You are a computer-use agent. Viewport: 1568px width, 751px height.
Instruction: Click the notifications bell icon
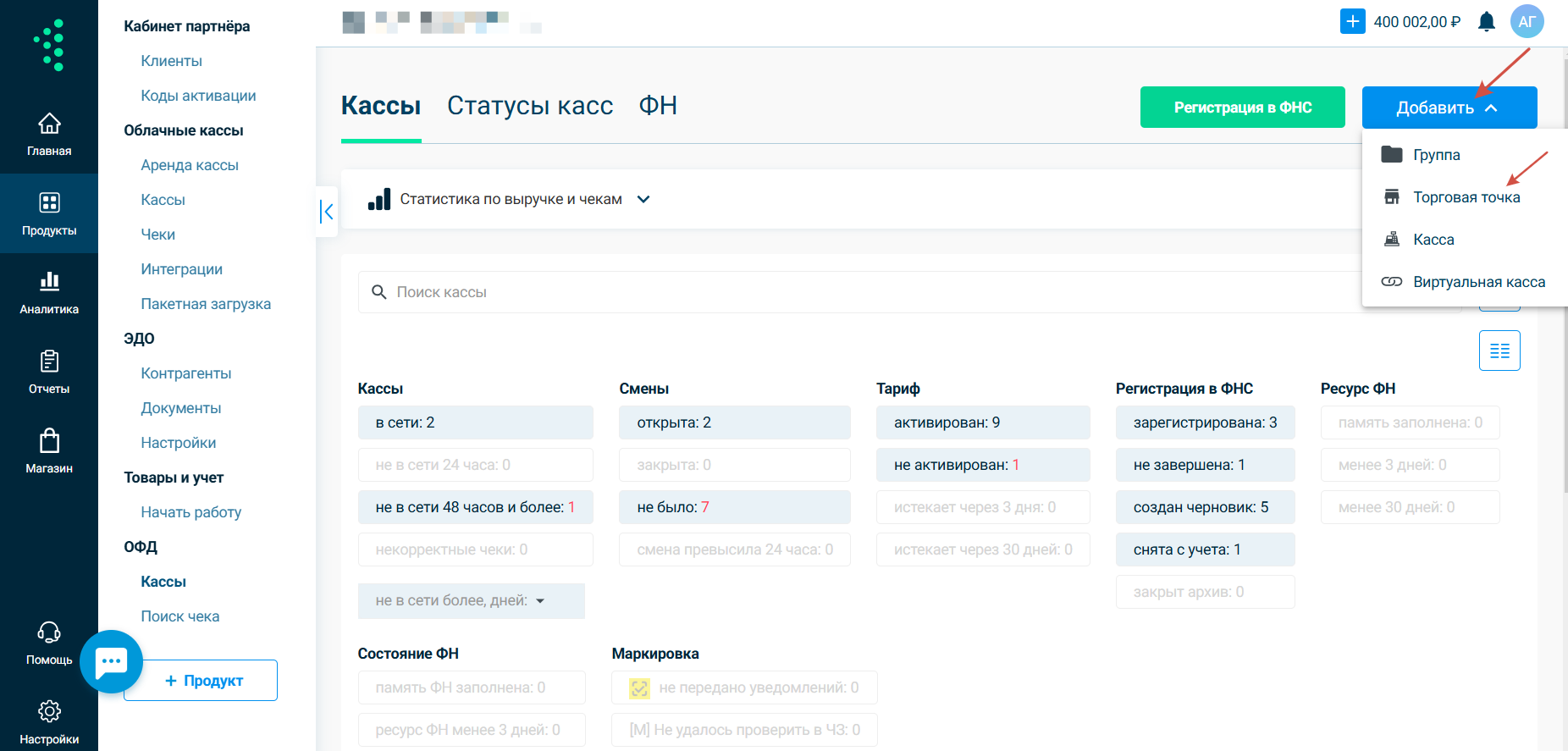(x=1486, y=22)
